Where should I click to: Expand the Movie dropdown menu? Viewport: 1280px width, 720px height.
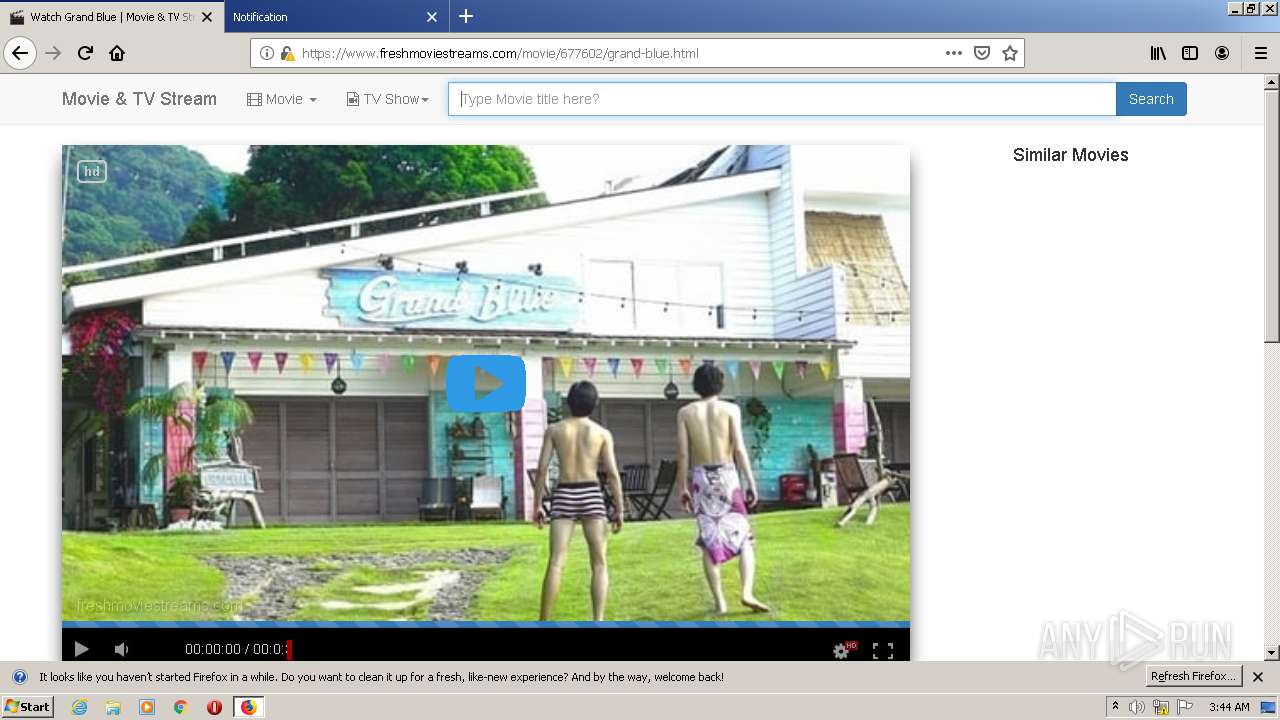tap(282, 99)
